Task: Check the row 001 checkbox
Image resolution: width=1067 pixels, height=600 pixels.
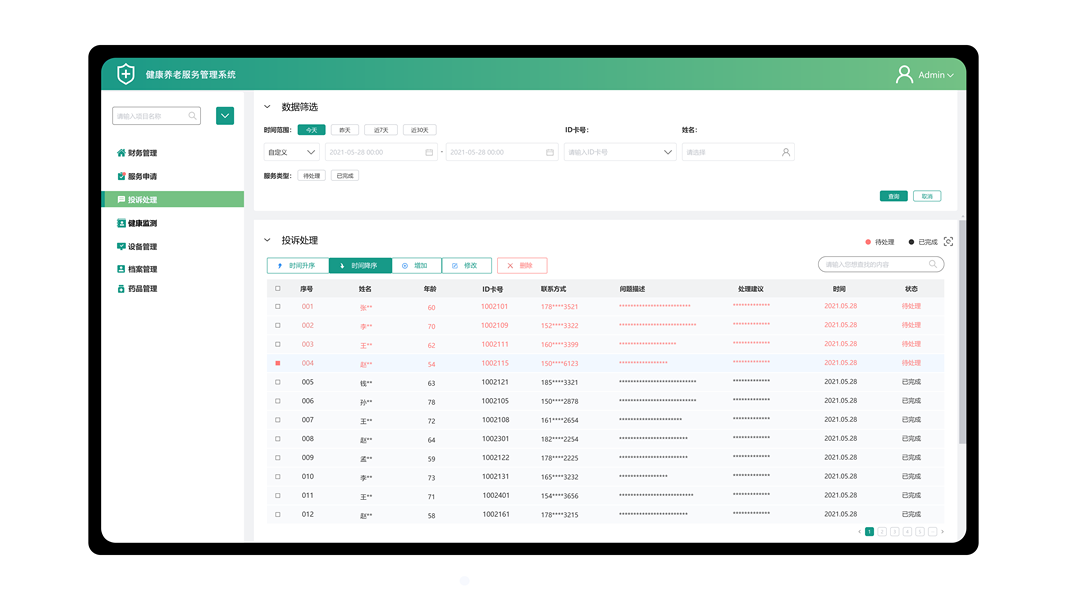Action: point(278,306)
